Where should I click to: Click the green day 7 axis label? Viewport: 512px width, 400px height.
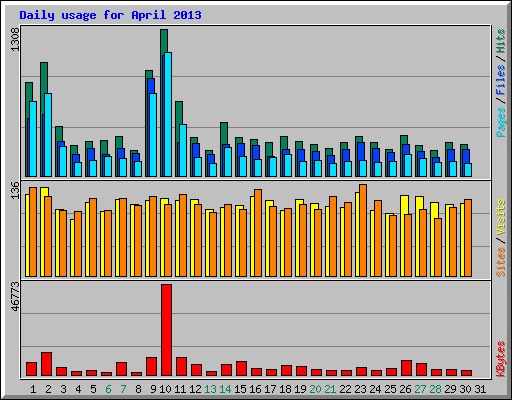(x=123, y=389)
